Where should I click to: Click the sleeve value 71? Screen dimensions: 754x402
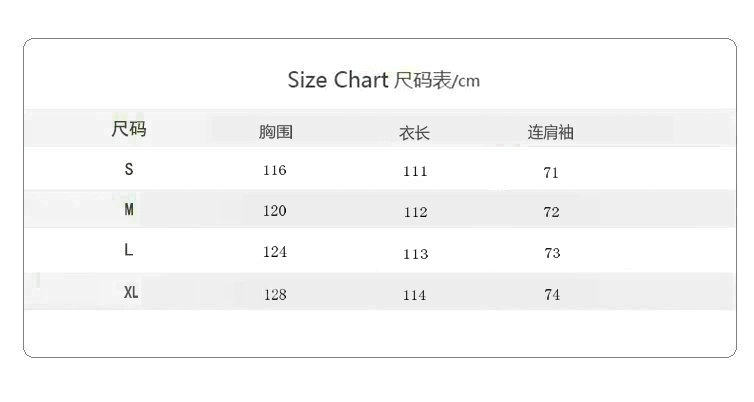(551, 172)
